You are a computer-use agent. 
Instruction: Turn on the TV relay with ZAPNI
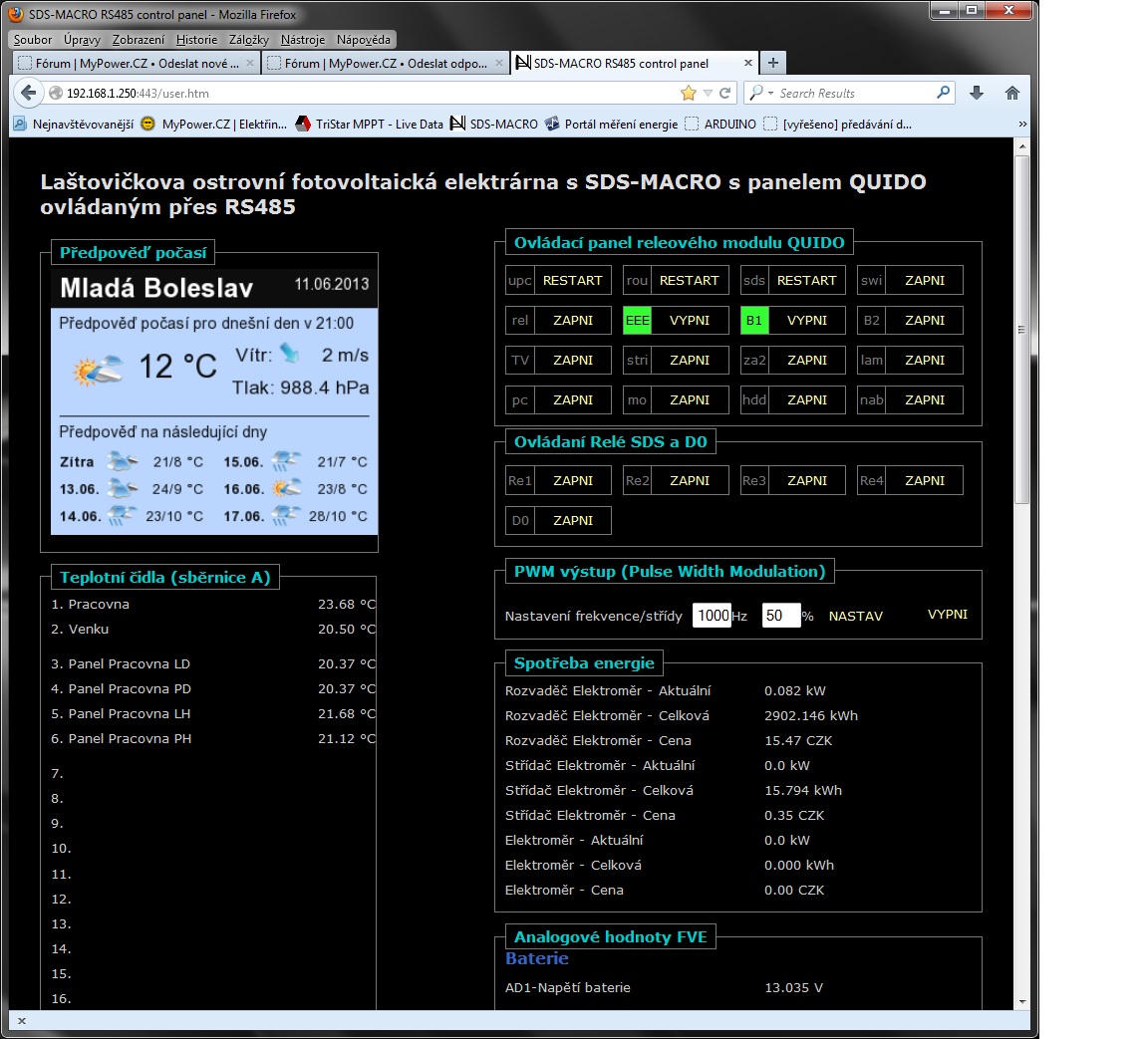coord(572,361)
